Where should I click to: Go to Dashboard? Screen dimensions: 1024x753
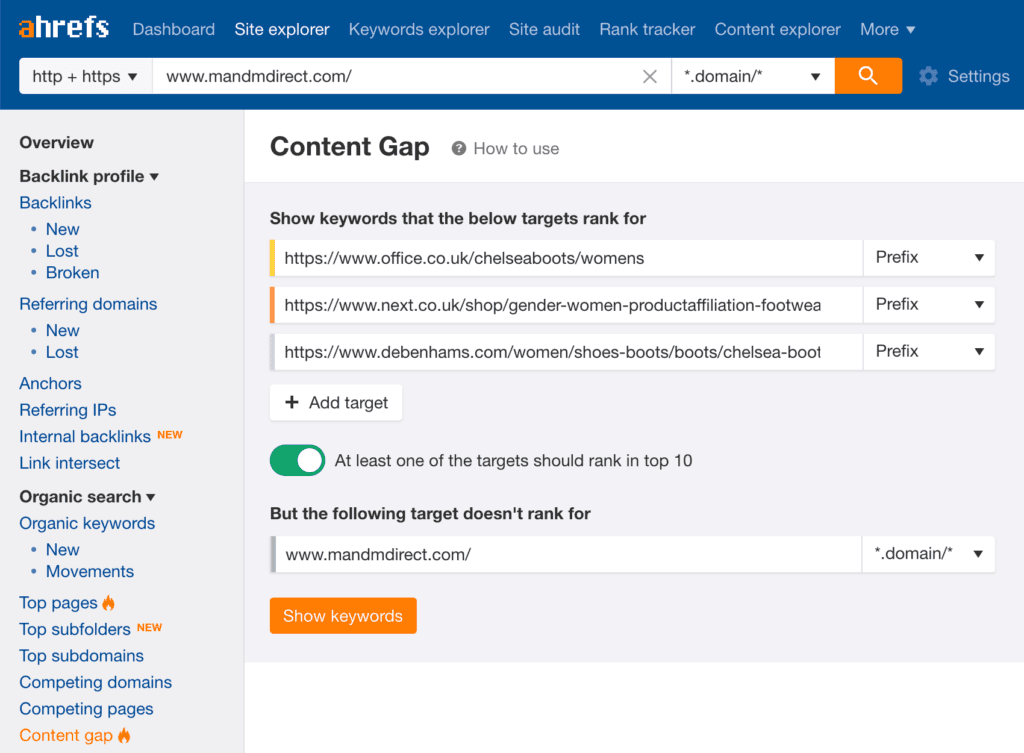174,29
